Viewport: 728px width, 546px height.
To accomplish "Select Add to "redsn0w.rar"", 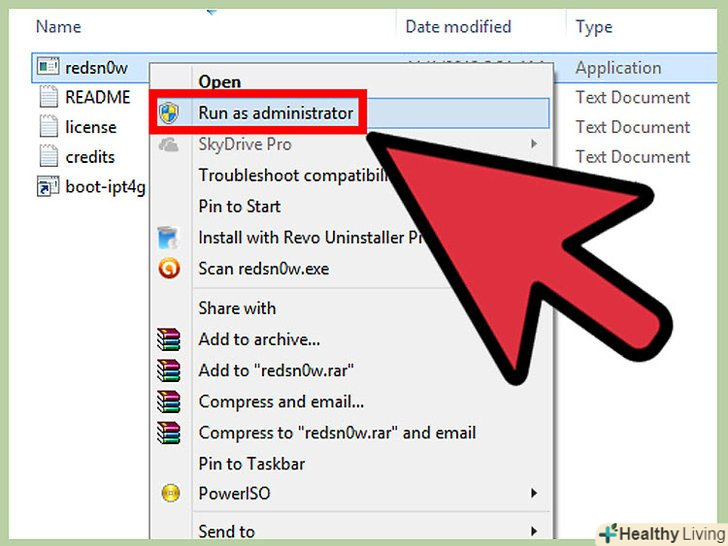I will [x=276, y=370].
